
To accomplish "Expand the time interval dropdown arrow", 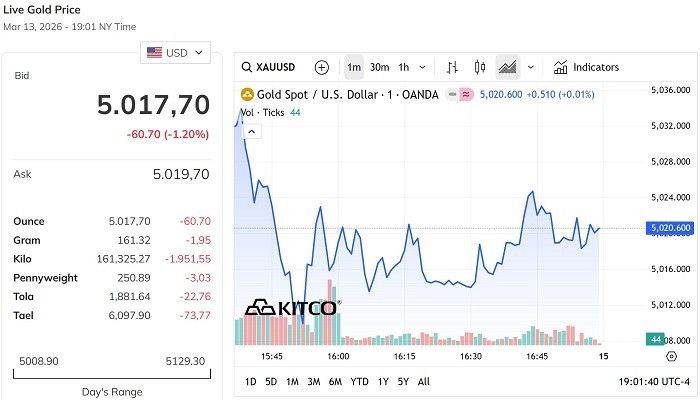I will (423, 67).
